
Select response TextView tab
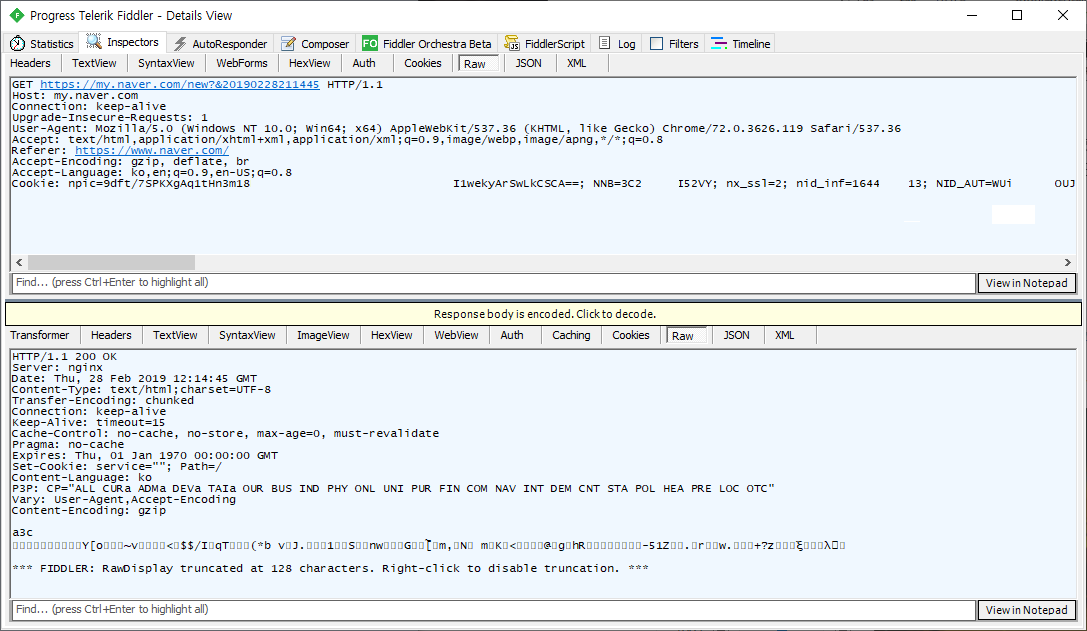(175, 335)
